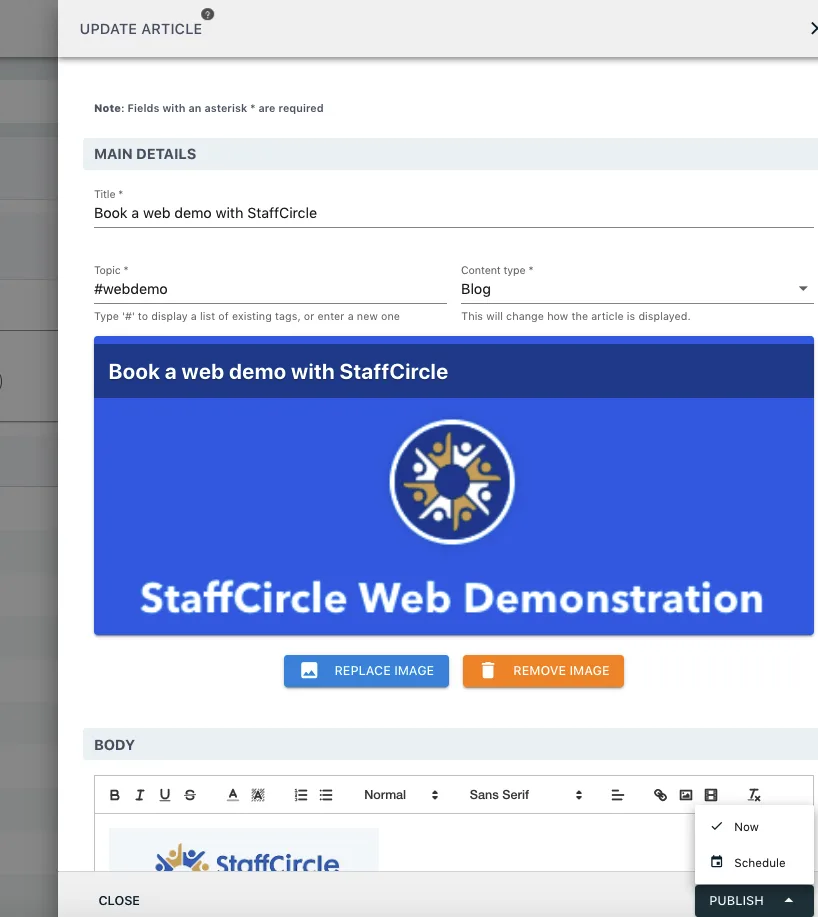
Task: Open the text alignment options
Action: tap(617, 795)
